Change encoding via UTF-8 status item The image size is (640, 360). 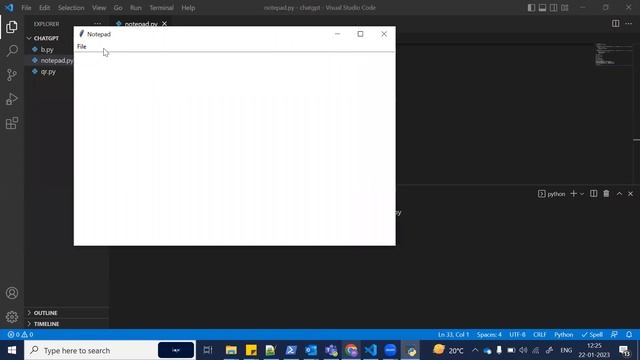click(x=517, y=334)
